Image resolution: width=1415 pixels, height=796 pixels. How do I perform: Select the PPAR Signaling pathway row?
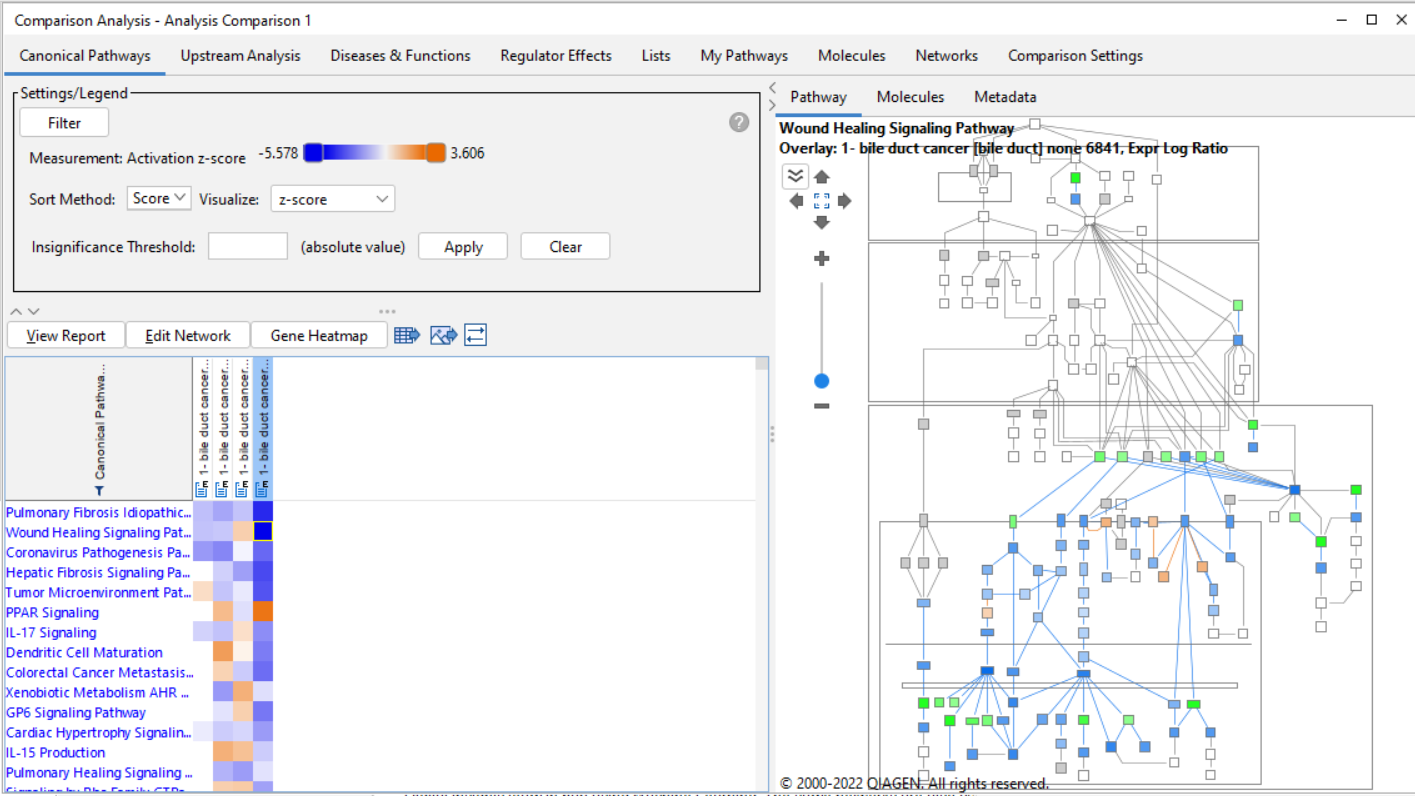click(x=98, y=612)
